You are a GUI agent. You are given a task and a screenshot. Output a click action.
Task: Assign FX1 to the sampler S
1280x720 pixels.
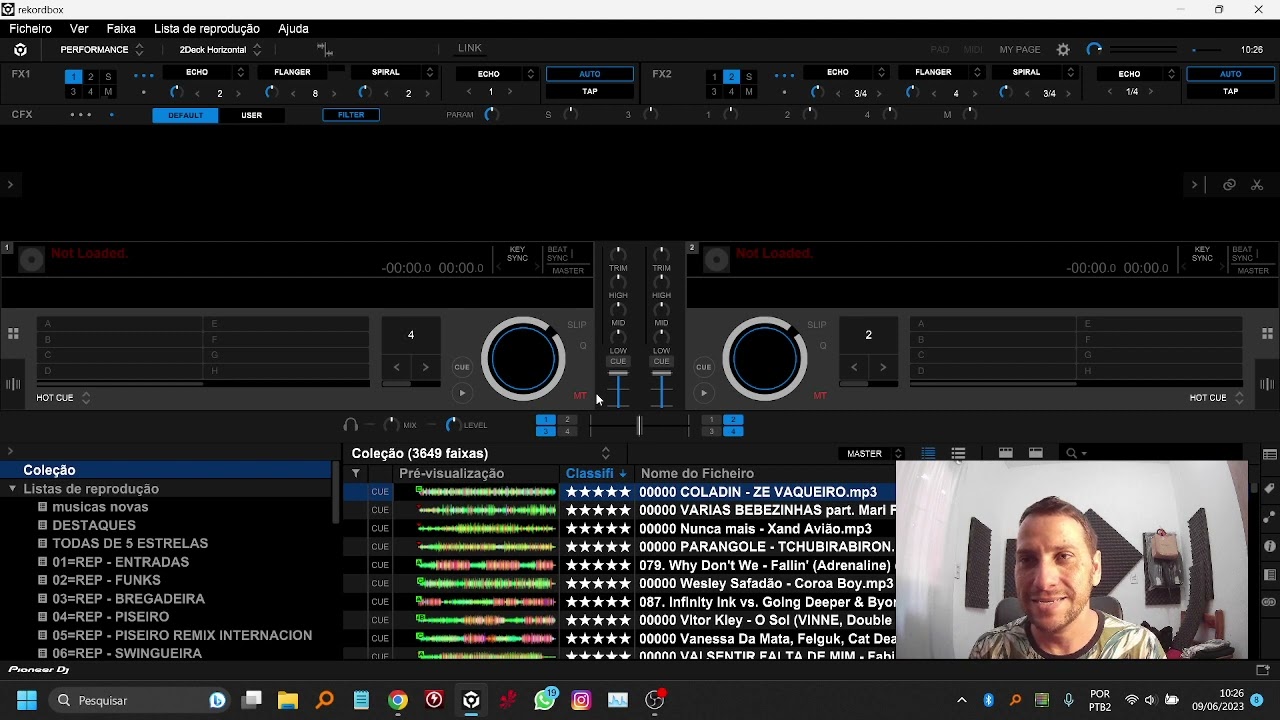[x=108, y=77]
